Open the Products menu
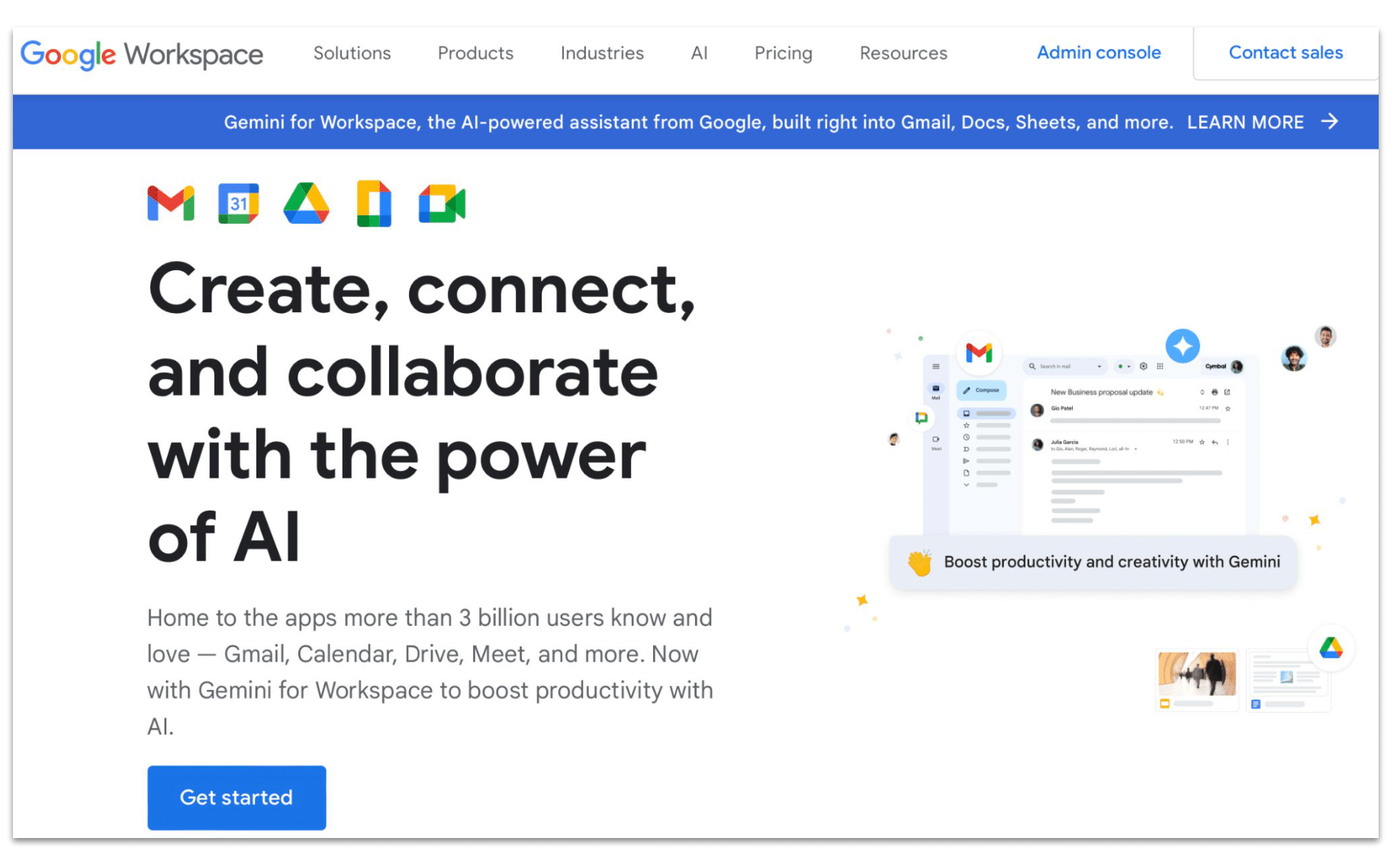 click(x=475, y=53)
